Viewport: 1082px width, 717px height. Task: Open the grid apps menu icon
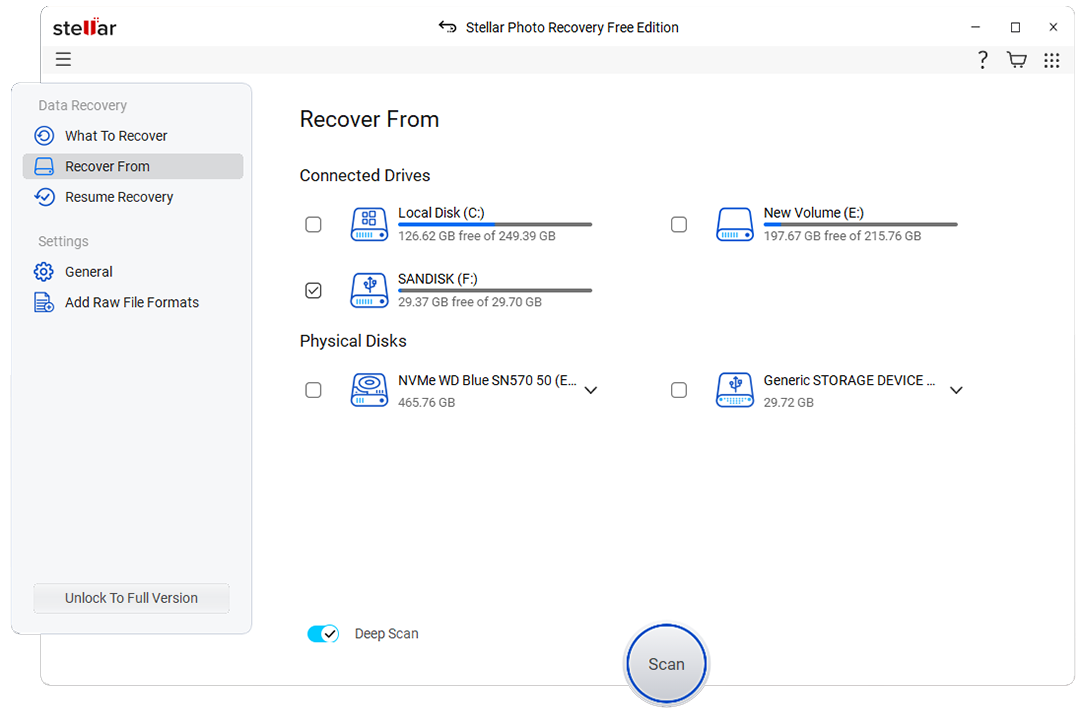[x=1051, y=60]
